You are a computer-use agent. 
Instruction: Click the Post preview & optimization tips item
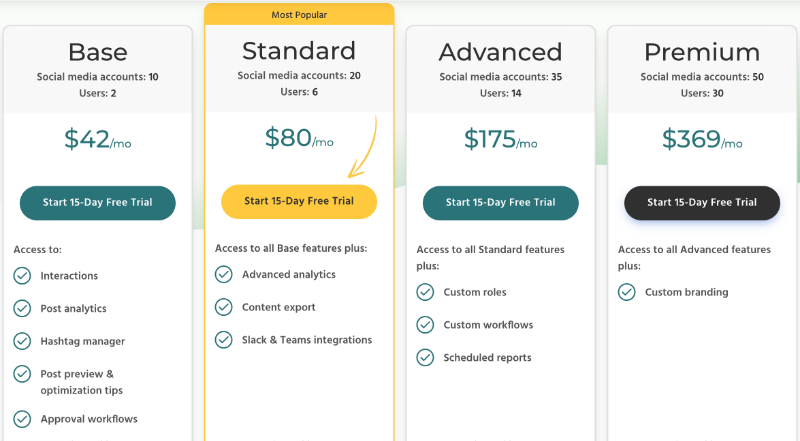(x=82, y=382)
